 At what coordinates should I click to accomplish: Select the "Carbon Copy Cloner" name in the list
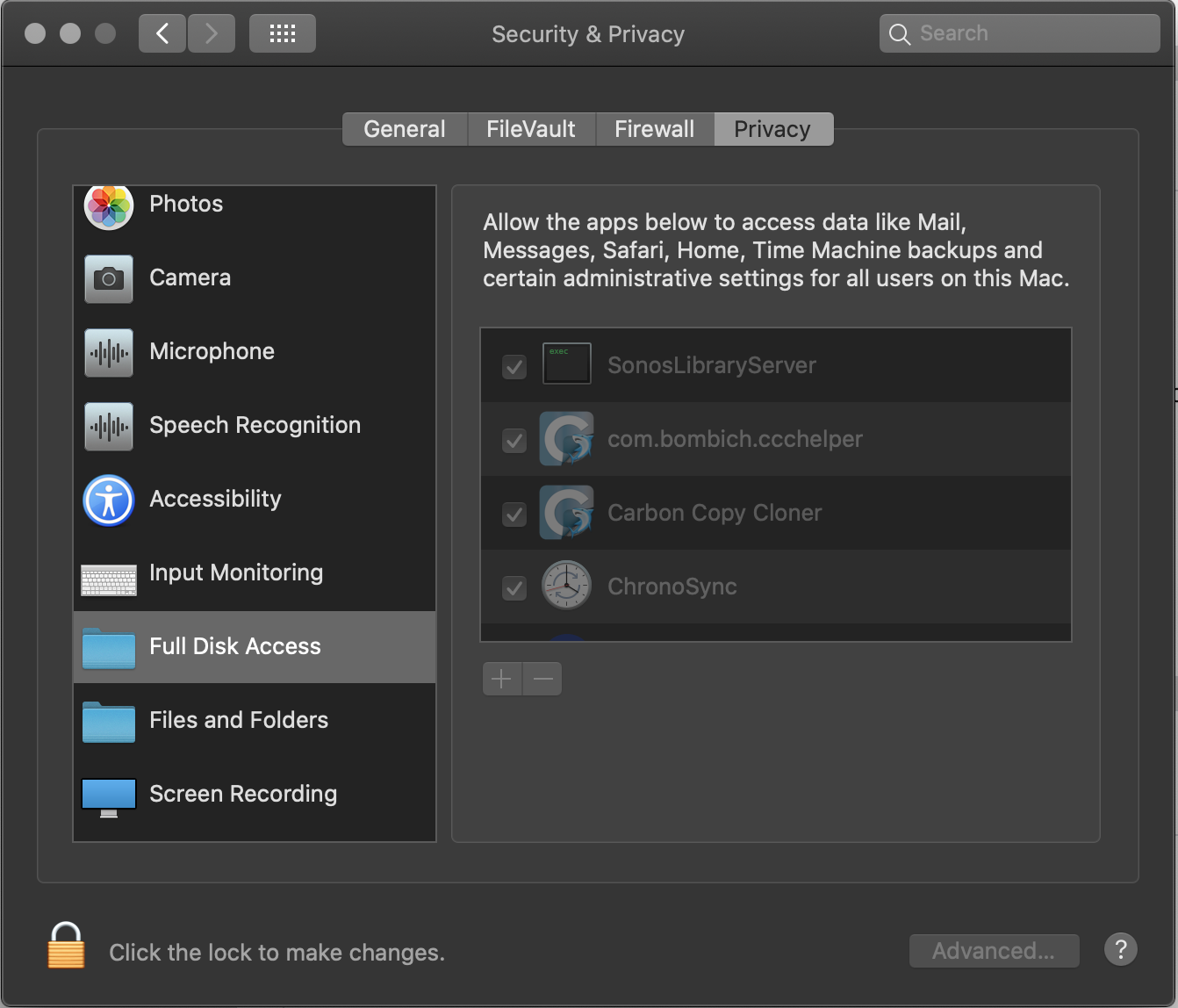(x=715, y=513)
